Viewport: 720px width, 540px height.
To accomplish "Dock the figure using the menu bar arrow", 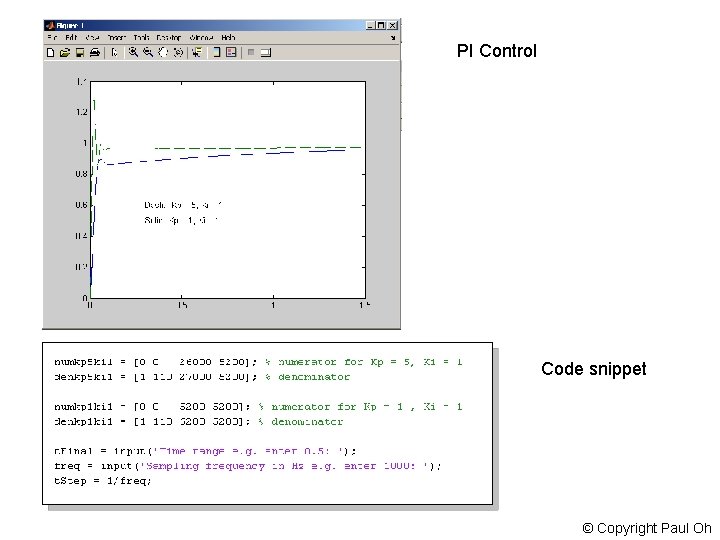I will coord(393,38).
